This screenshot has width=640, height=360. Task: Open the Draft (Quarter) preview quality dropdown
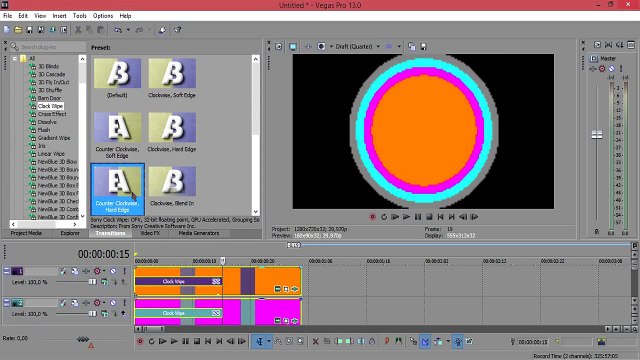point(358,47)
